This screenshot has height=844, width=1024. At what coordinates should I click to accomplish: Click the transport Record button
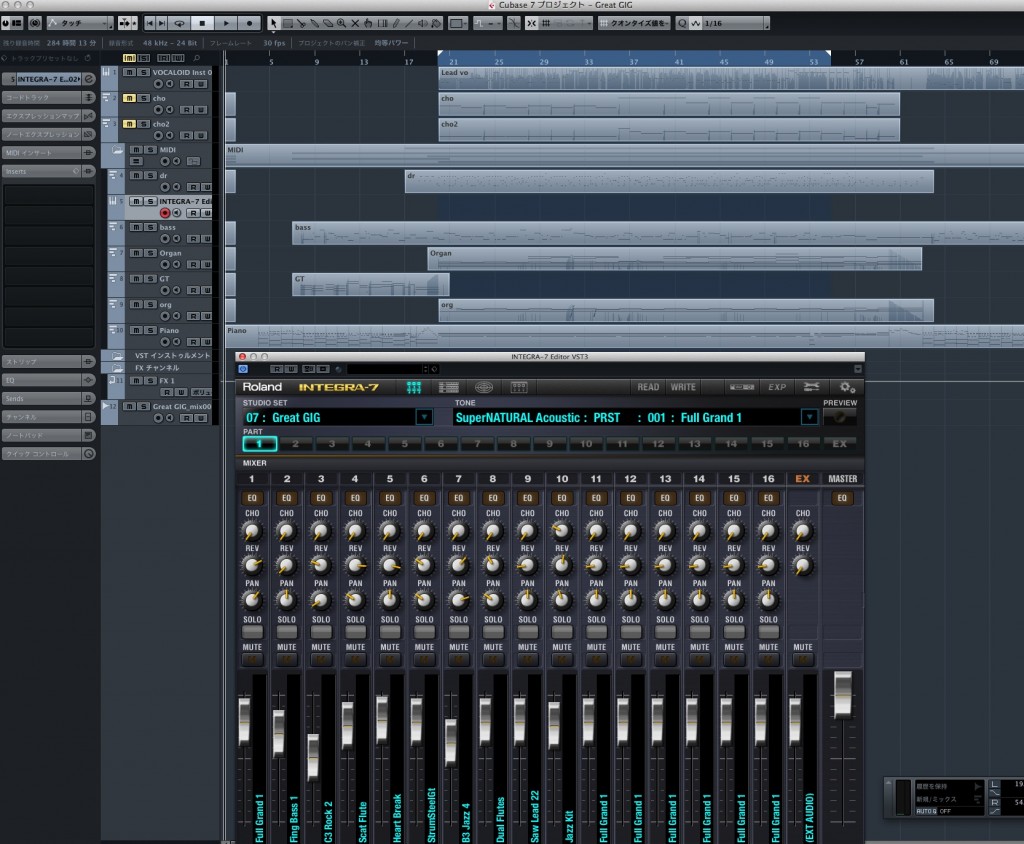tap(249, 23)
